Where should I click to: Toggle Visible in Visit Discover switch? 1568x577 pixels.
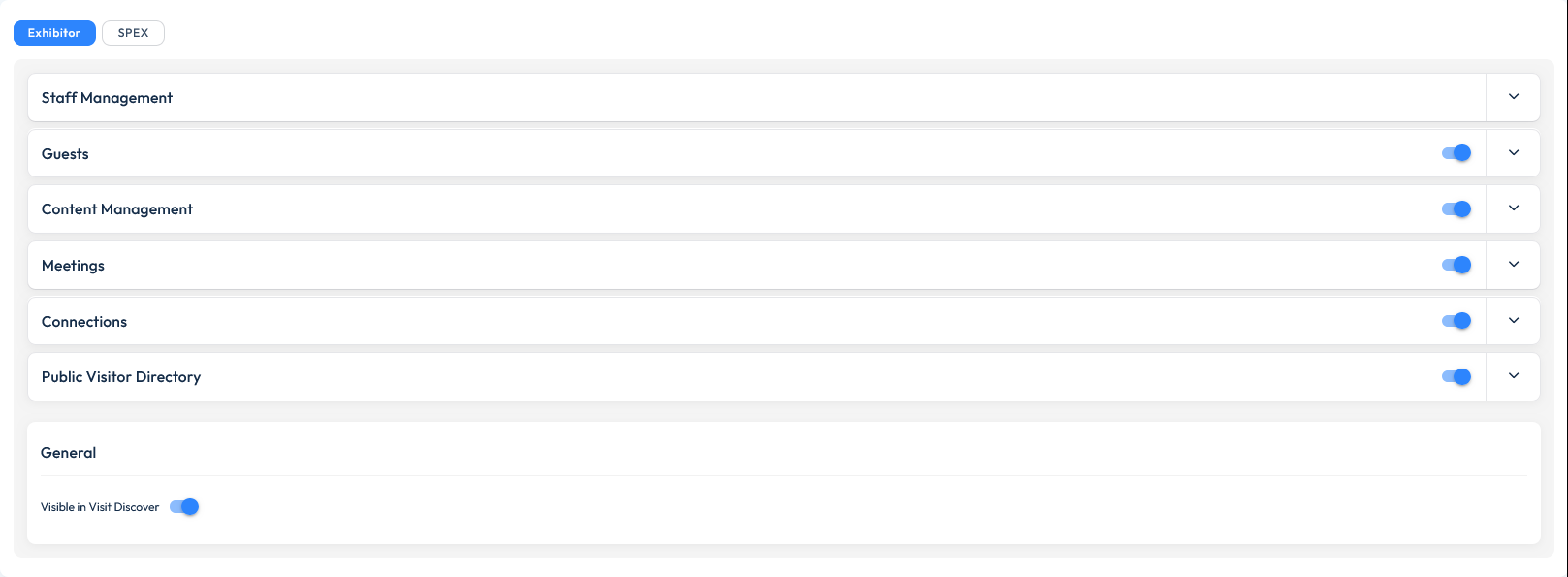click(184, 507)
